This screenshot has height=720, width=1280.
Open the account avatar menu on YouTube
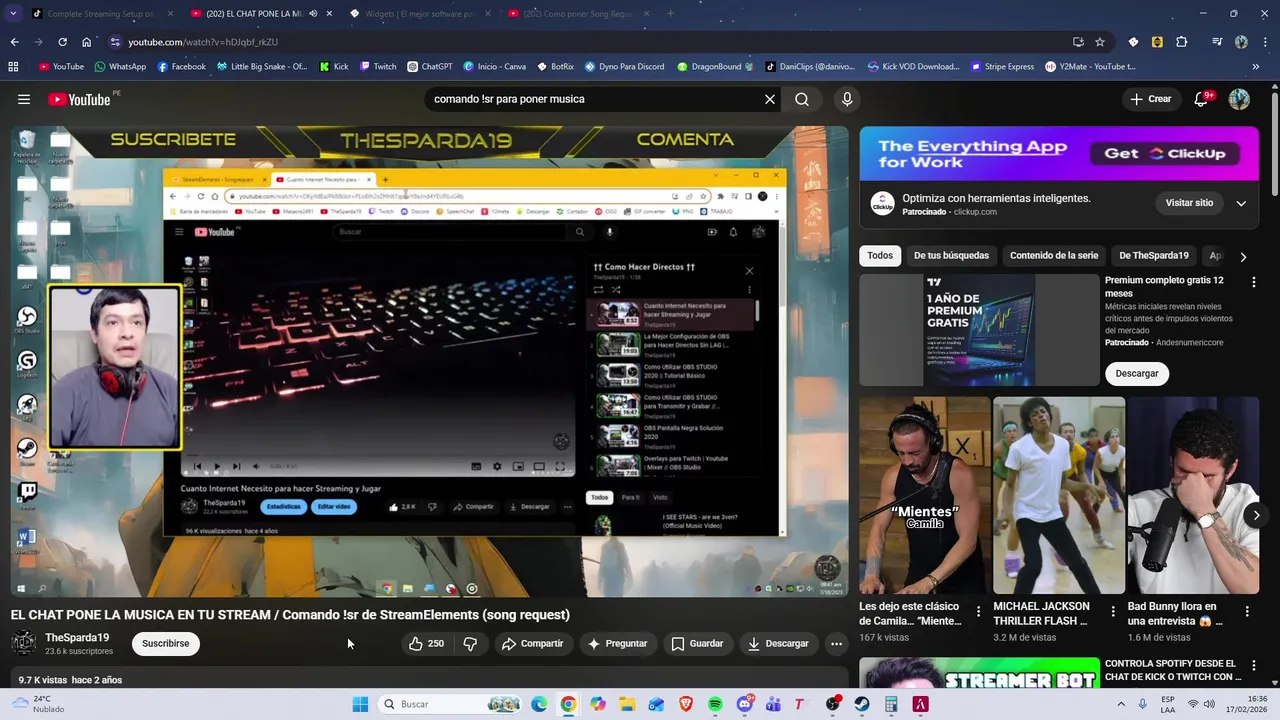1239,99
